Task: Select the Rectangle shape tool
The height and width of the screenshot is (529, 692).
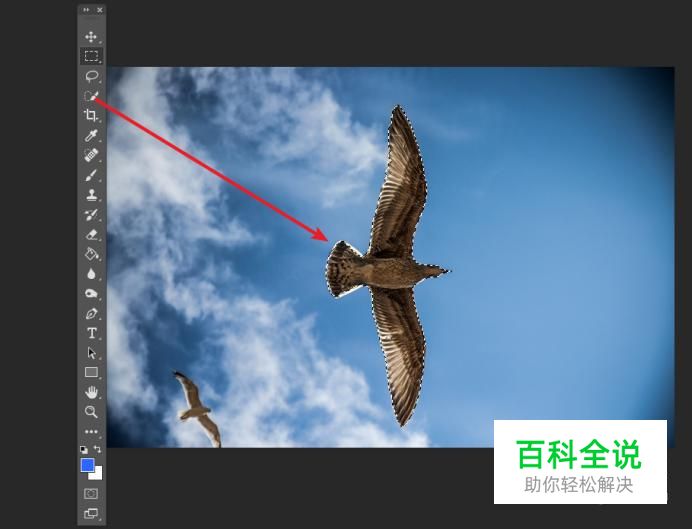Action: point(91,372)
